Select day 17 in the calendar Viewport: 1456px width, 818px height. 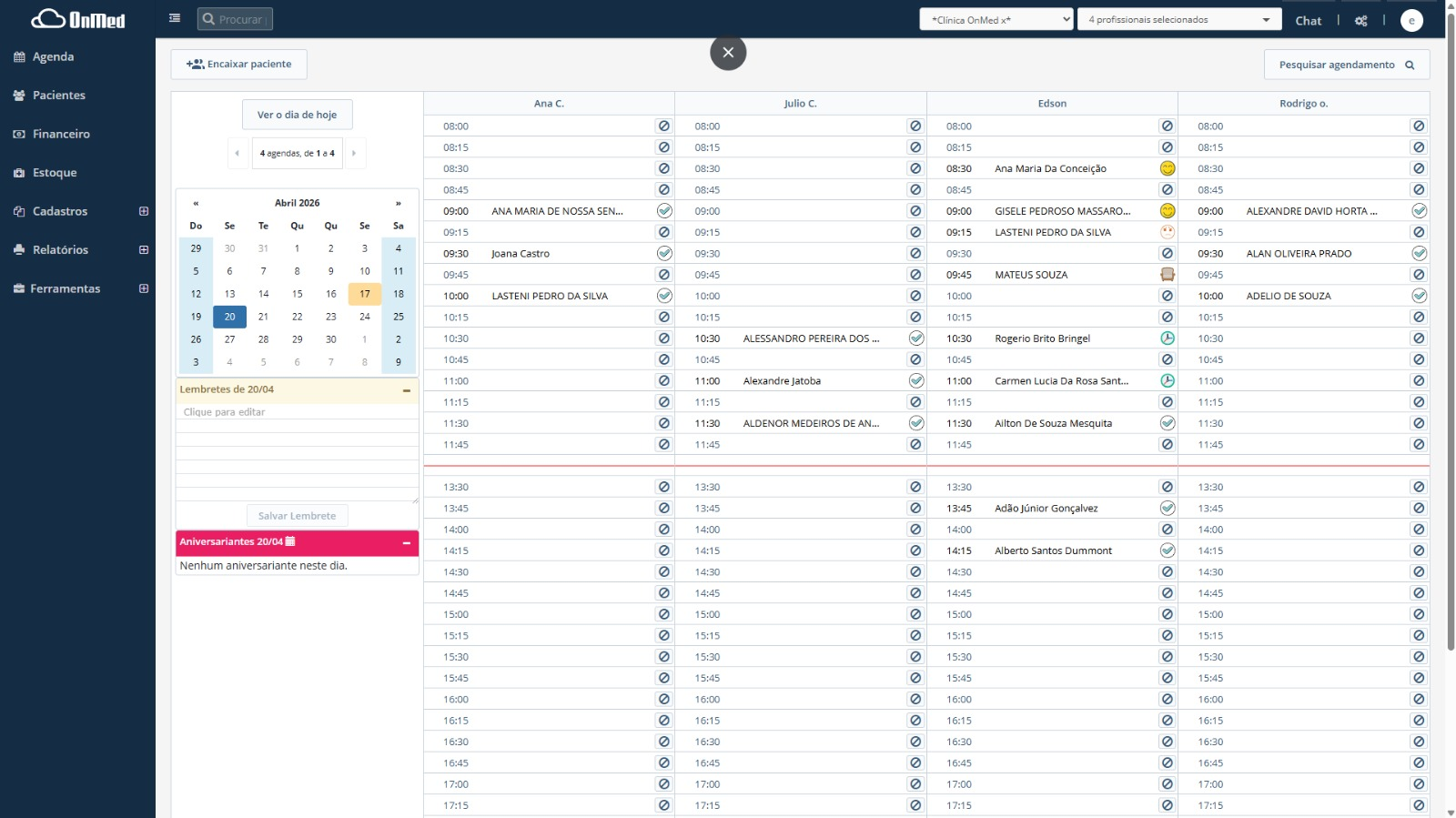click(x=365, y=294)
